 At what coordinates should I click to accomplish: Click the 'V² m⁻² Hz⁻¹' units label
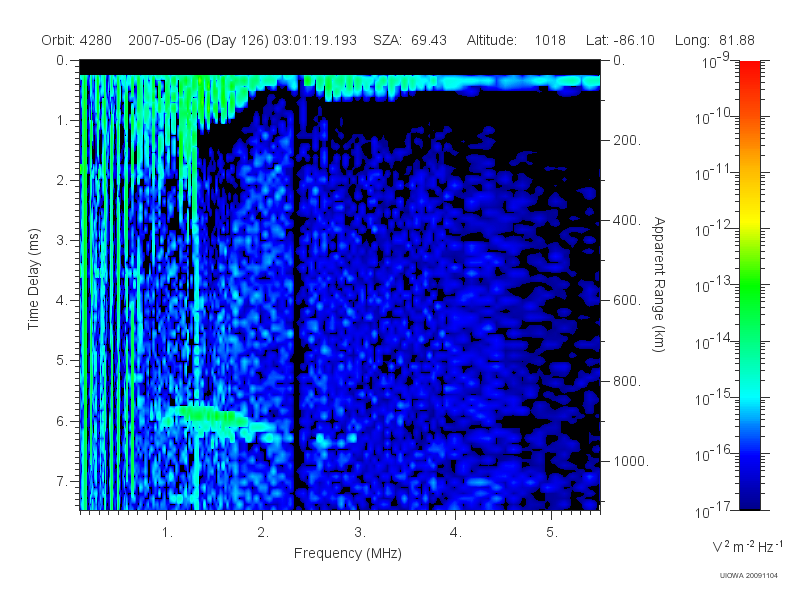coord(747,546)
